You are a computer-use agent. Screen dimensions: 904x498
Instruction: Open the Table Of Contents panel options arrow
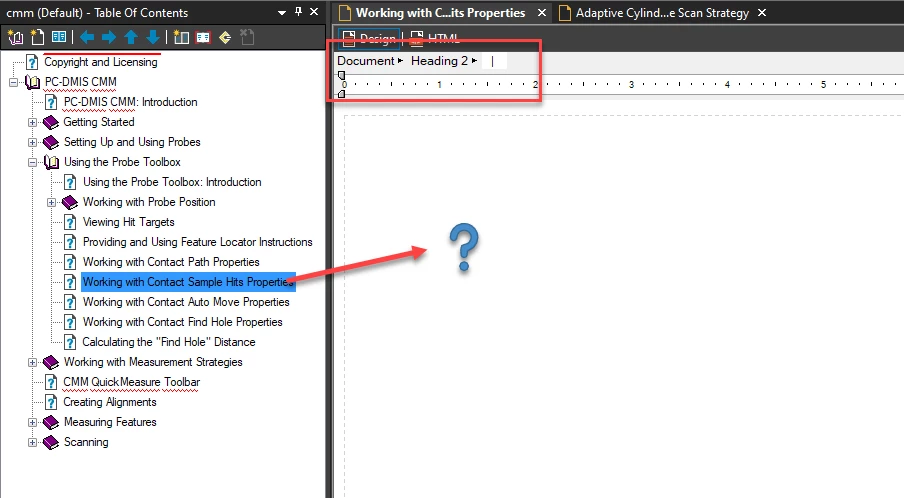click(282, 13)
